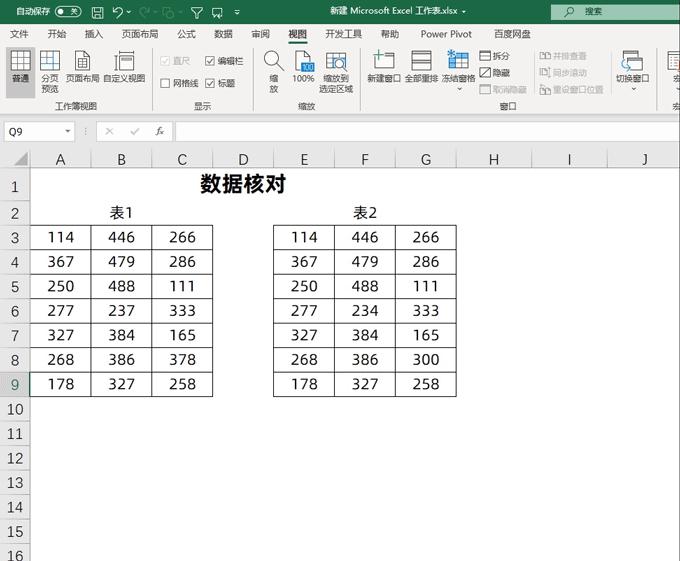Click Hide (隐藏) window command
680x561 pixels.
click(494, 72)
